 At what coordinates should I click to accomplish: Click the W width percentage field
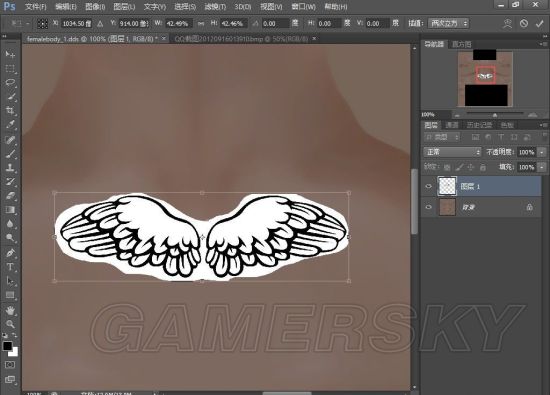pyautogui.click(x=178, y=24)
